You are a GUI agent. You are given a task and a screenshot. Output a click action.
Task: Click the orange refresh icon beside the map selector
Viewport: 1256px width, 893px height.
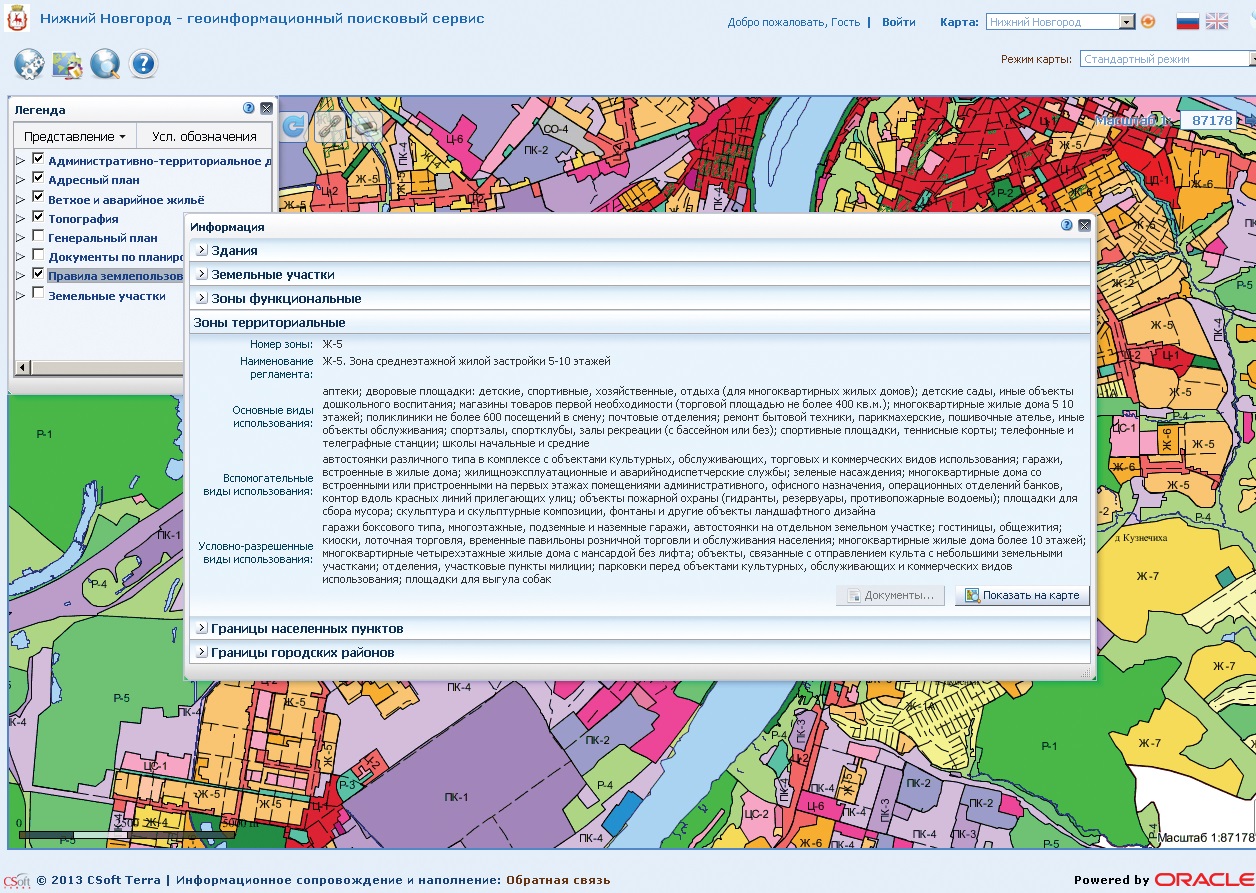click(x=1148, y=21)
